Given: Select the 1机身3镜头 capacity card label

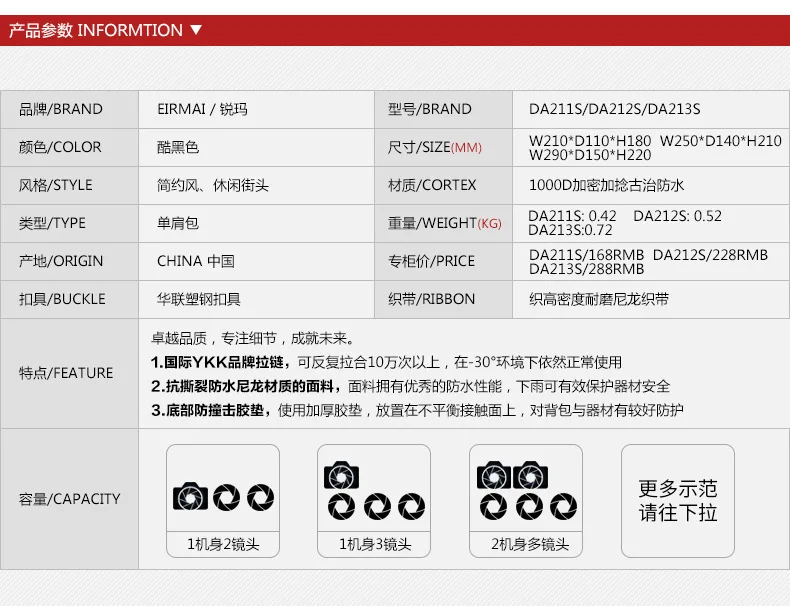Looking at the screenshot, I should point(375,544).
